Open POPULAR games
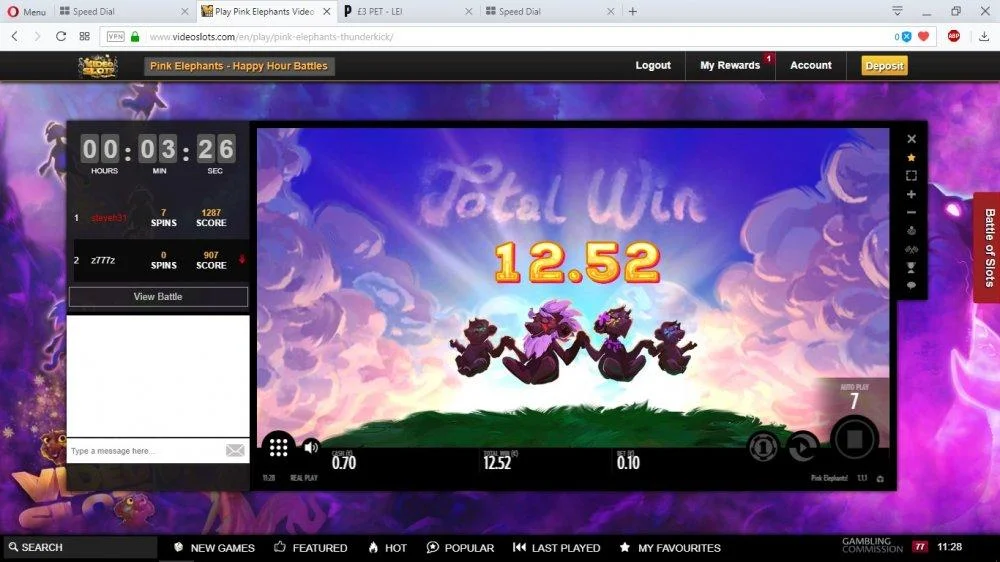 [x=460, y=547]
